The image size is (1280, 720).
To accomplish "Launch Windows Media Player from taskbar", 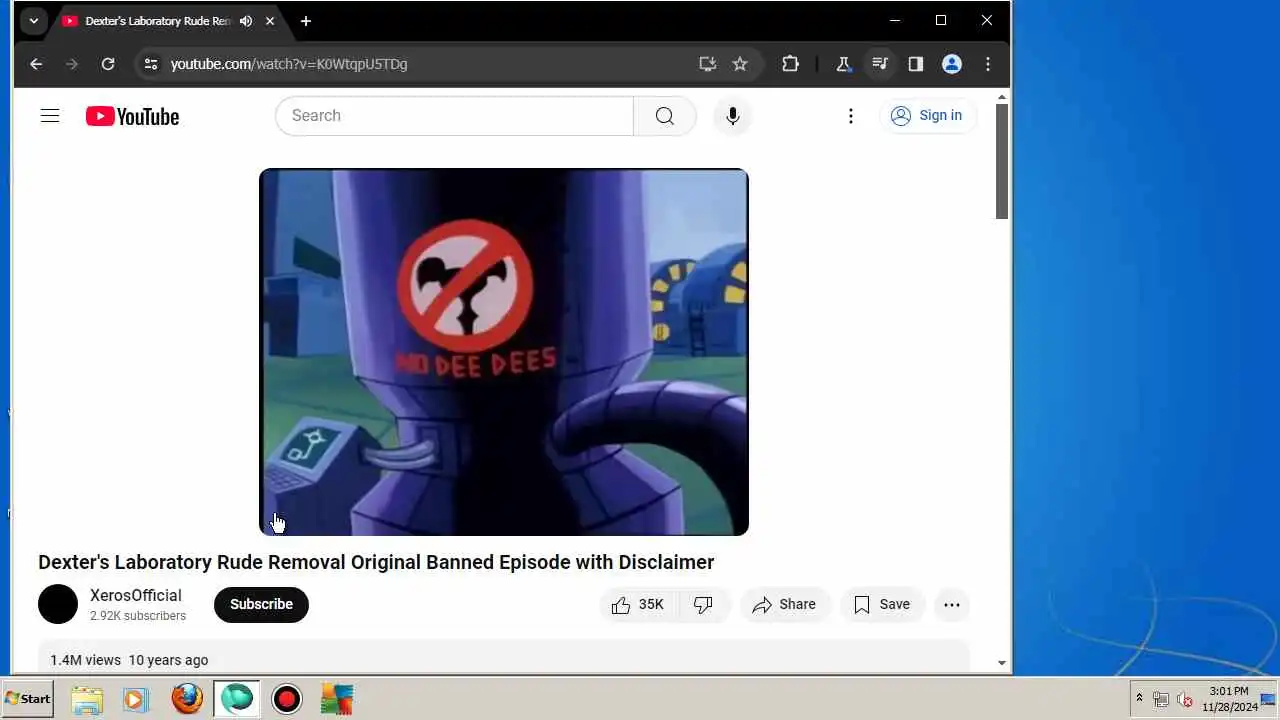I will (136, 699).
